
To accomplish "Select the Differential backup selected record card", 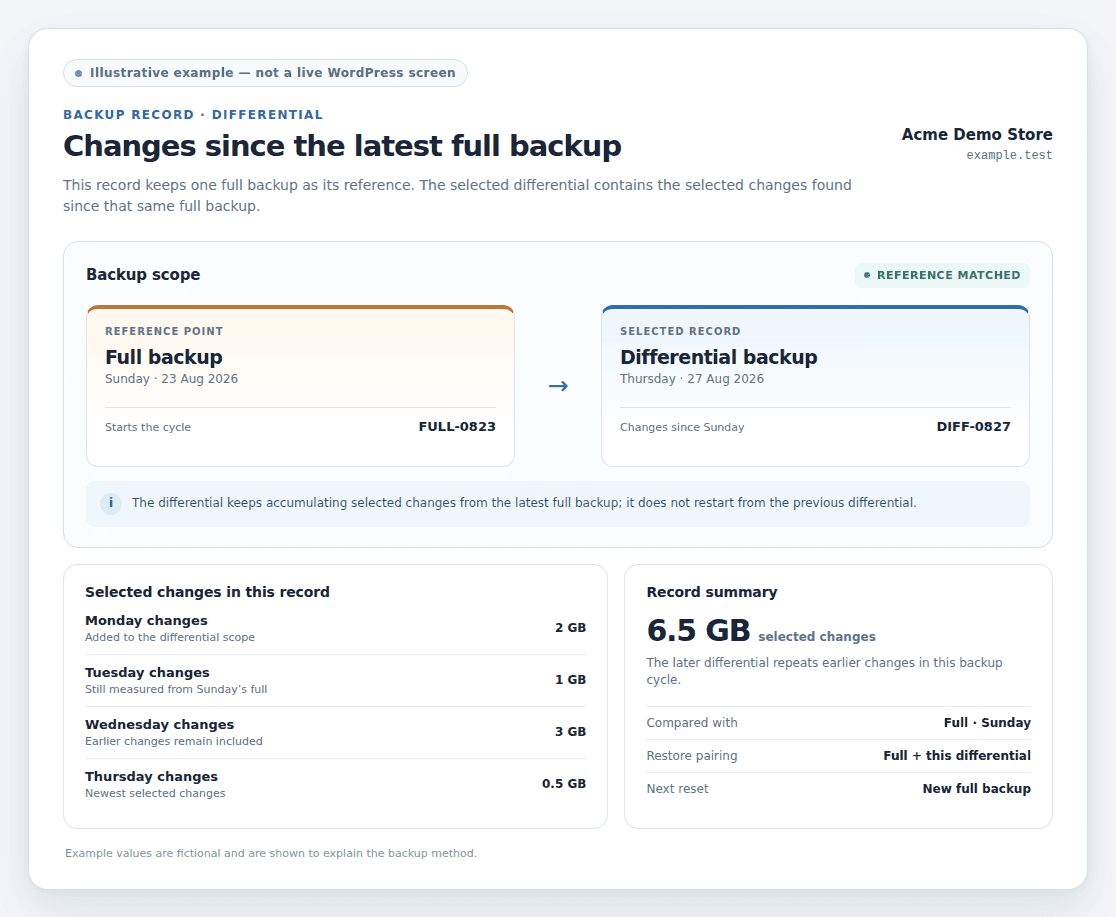I will click(x=816, y=386).
